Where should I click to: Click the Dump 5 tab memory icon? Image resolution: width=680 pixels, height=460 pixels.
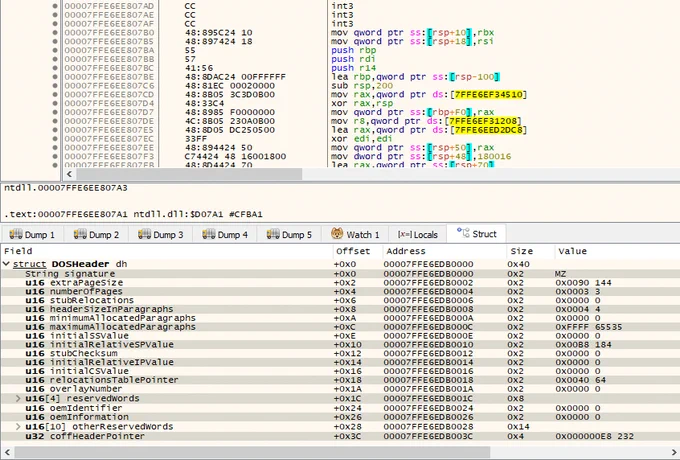point(273,235)
